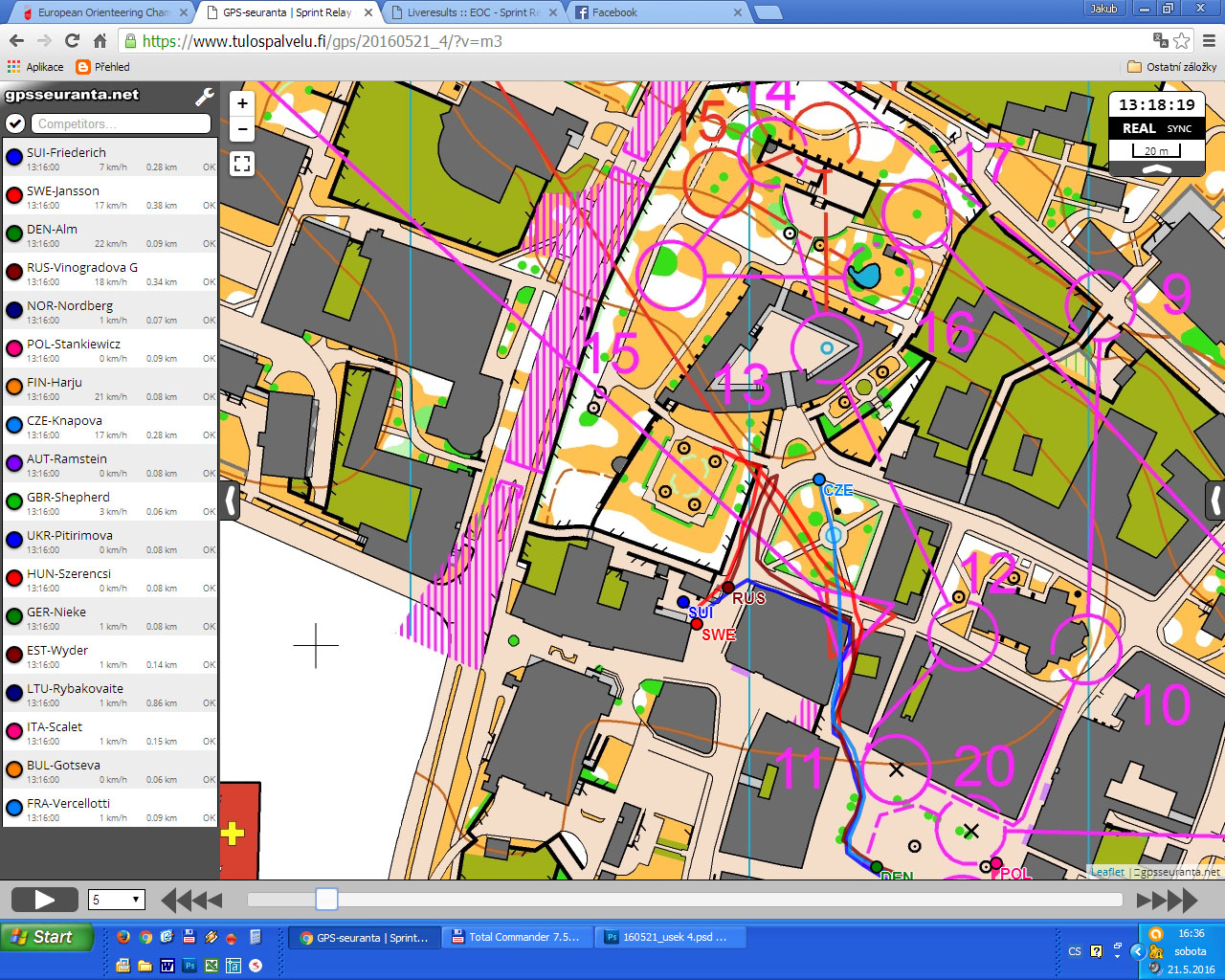Screen dimensions: 1225x980
Task: Open the playback speed dropdown
Action: (x=116, y=900)
